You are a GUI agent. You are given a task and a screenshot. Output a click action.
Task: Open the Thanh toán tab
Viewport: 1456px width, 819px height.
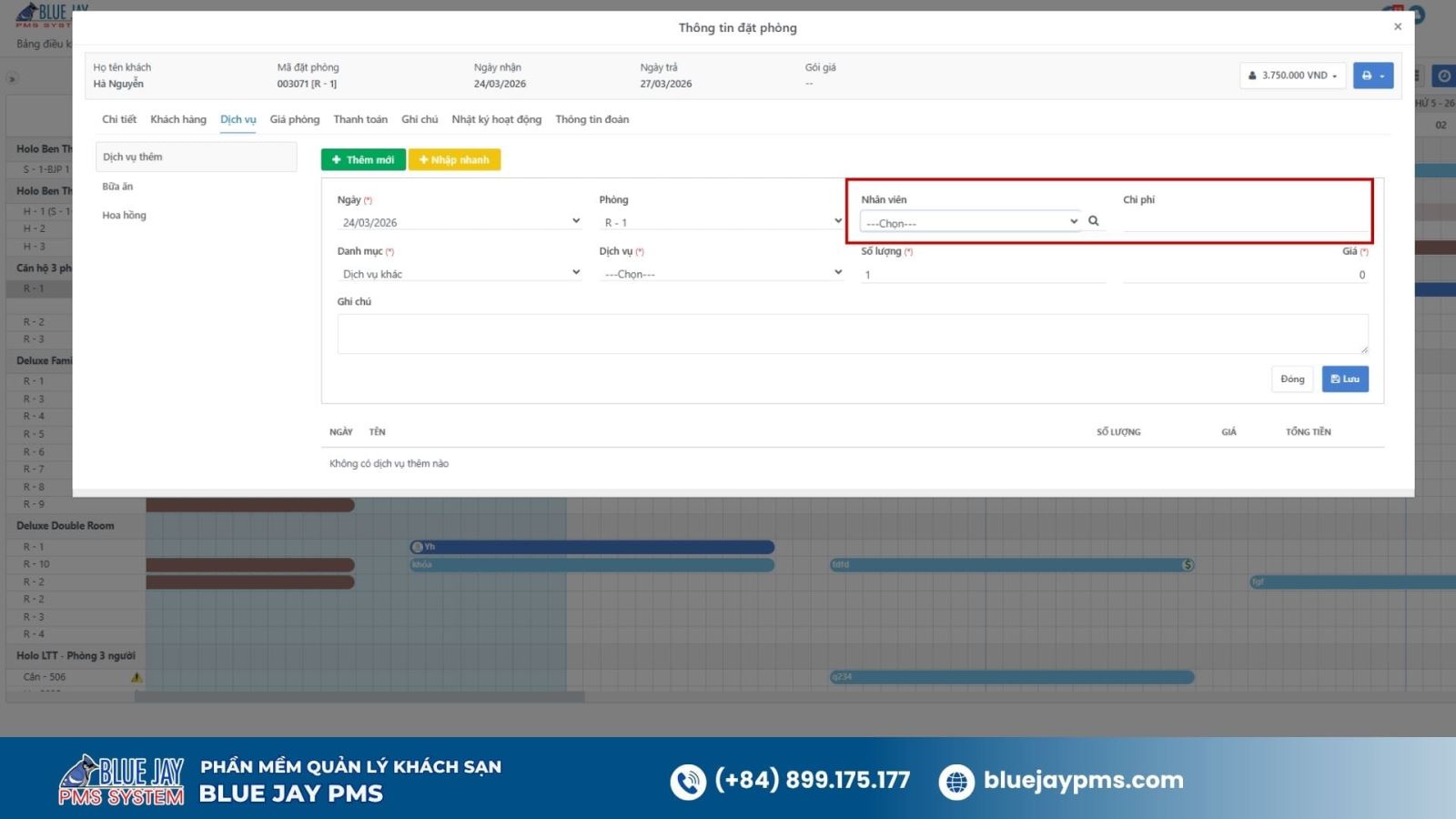click(360, 119)
